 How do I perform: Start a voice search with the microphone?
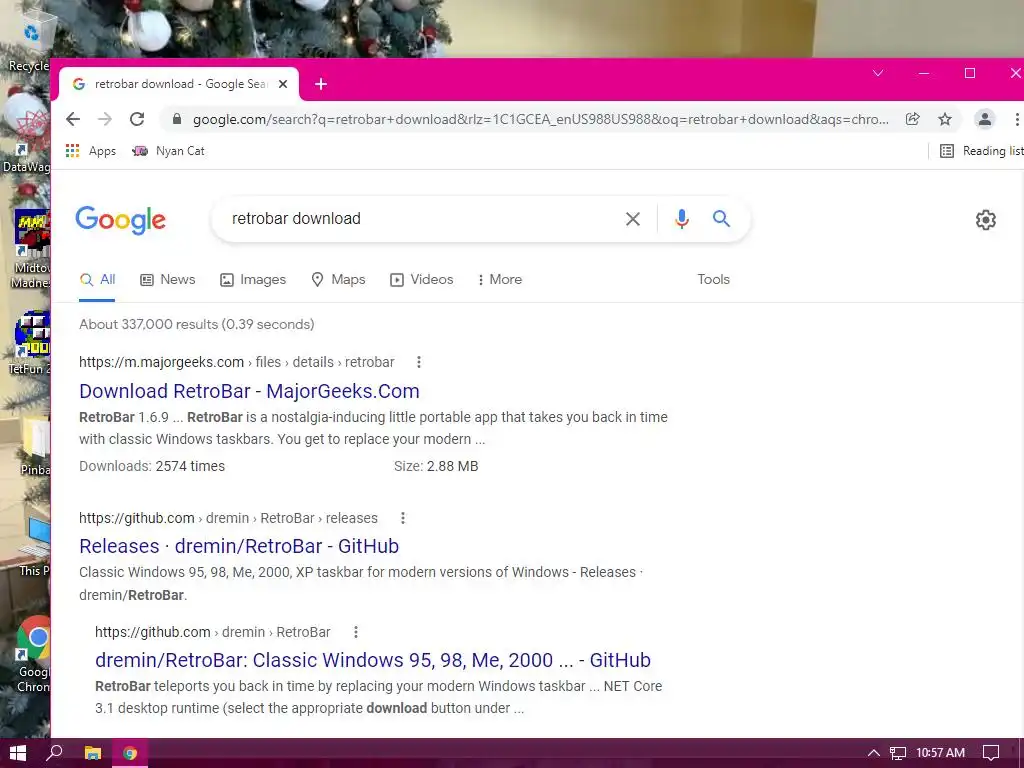(681, 219)
